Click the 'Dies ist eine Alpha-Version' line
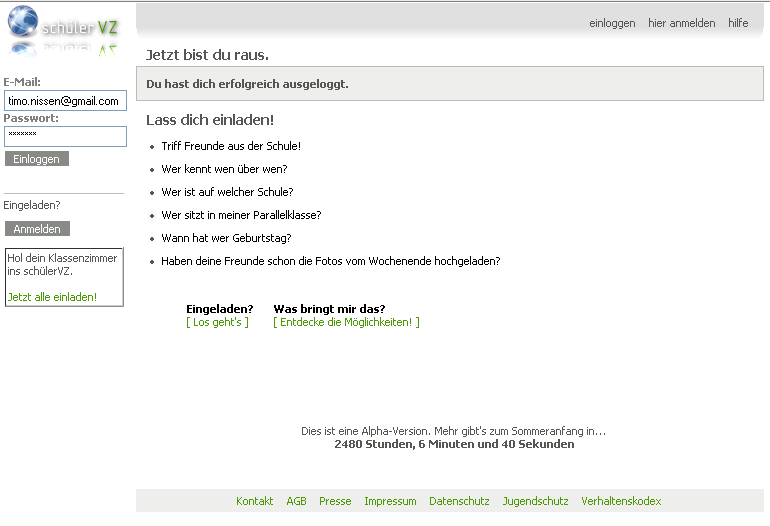This screenshot has height=526, width=770. (453, 431)
